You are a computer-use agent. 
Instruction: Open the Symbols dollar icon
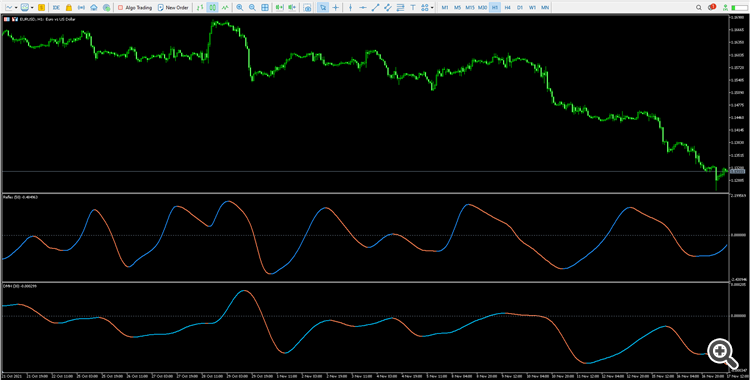[x=42, y=8]
